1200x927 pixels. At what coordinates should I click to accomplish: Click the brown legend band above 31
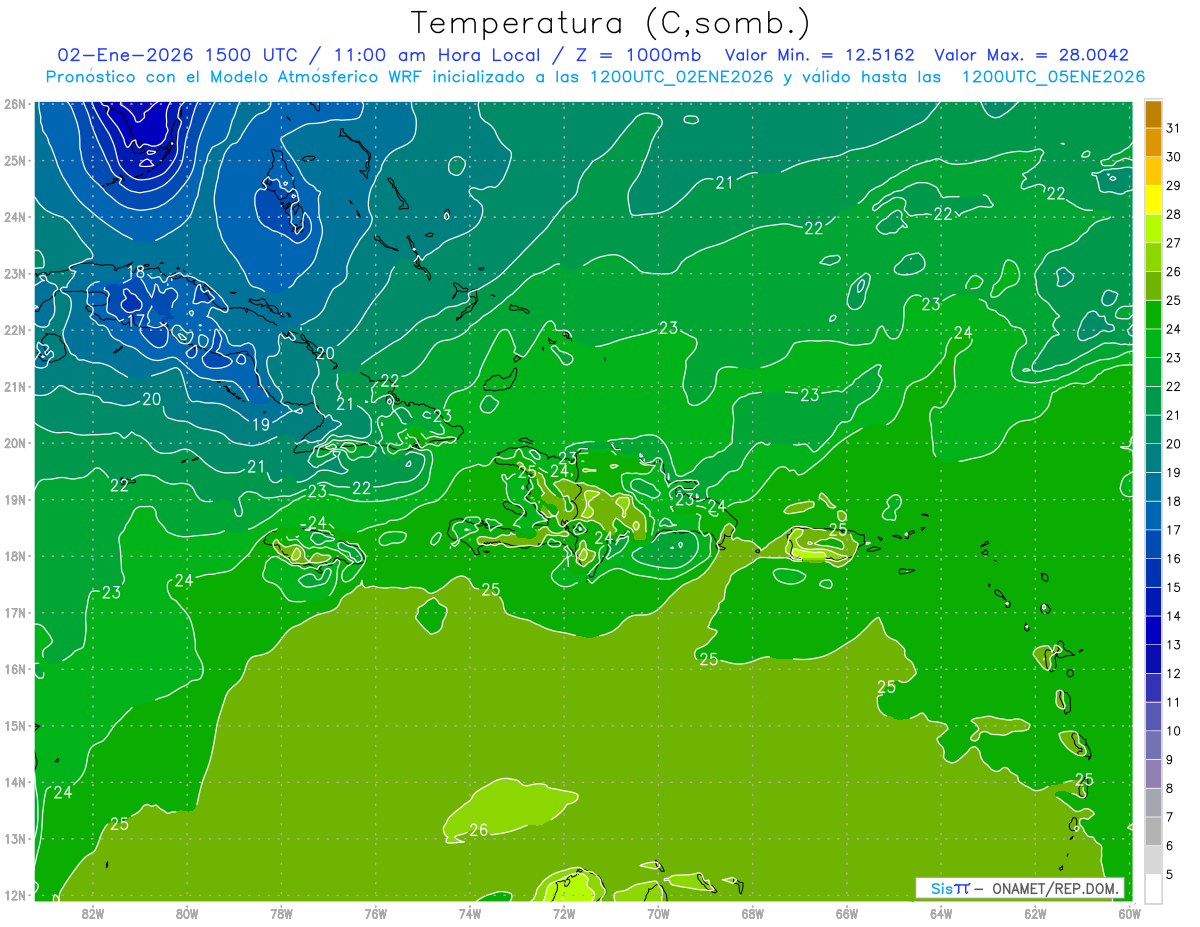1153,114
